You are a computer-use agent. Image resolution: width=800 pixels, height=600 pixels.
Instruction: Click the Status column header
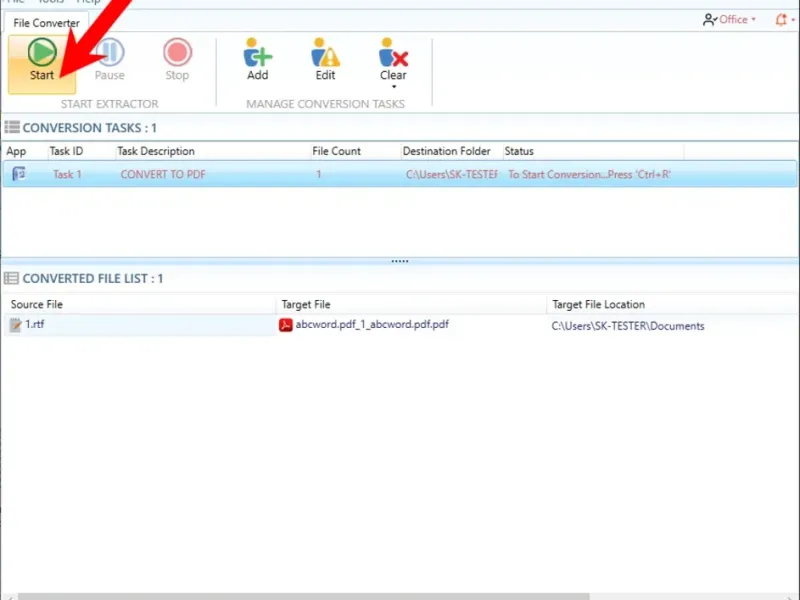pos(519,152)
